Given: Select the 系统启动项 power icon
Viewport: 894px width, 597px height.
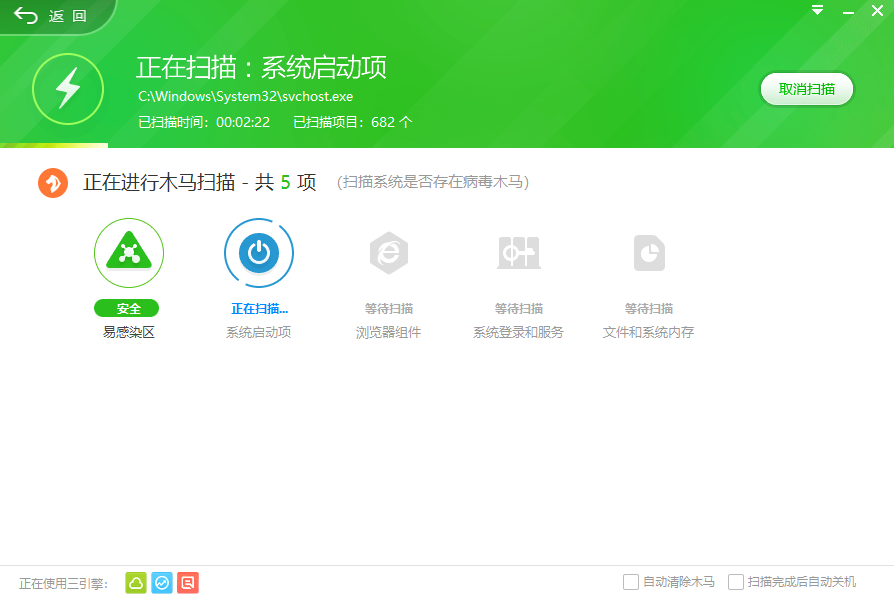Looking at the screenshot, I should tap(259, 253).
